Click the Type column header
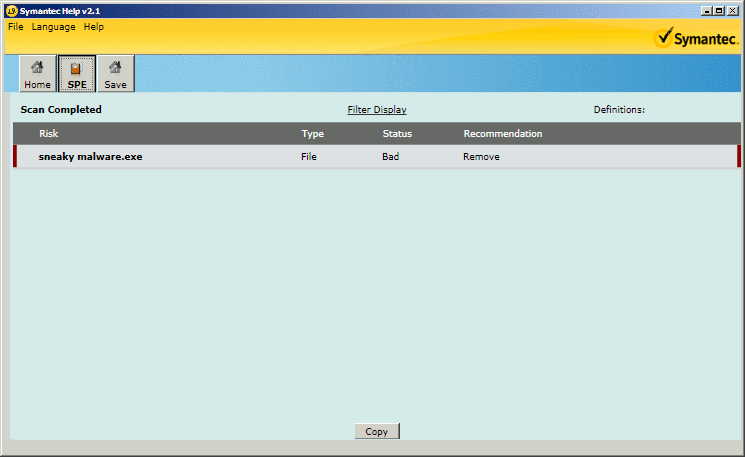This screenshot has width=745, height=457. click(x=313, y=133)
